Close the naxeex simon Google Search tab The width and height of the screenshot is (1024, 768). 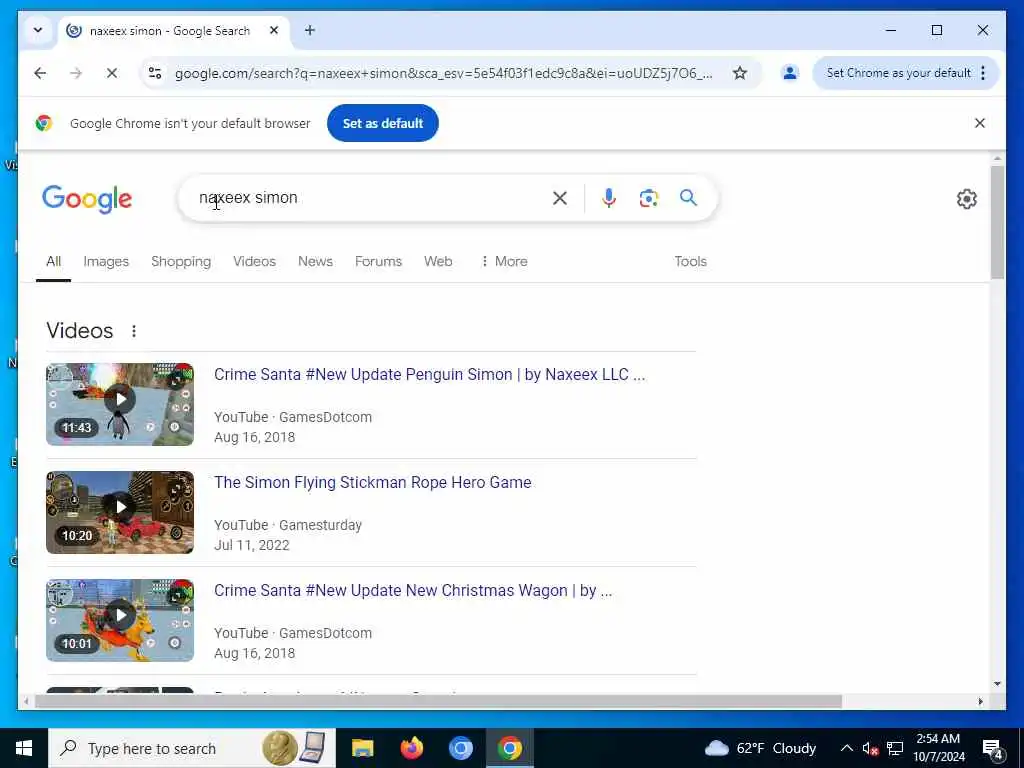(274, 30)
